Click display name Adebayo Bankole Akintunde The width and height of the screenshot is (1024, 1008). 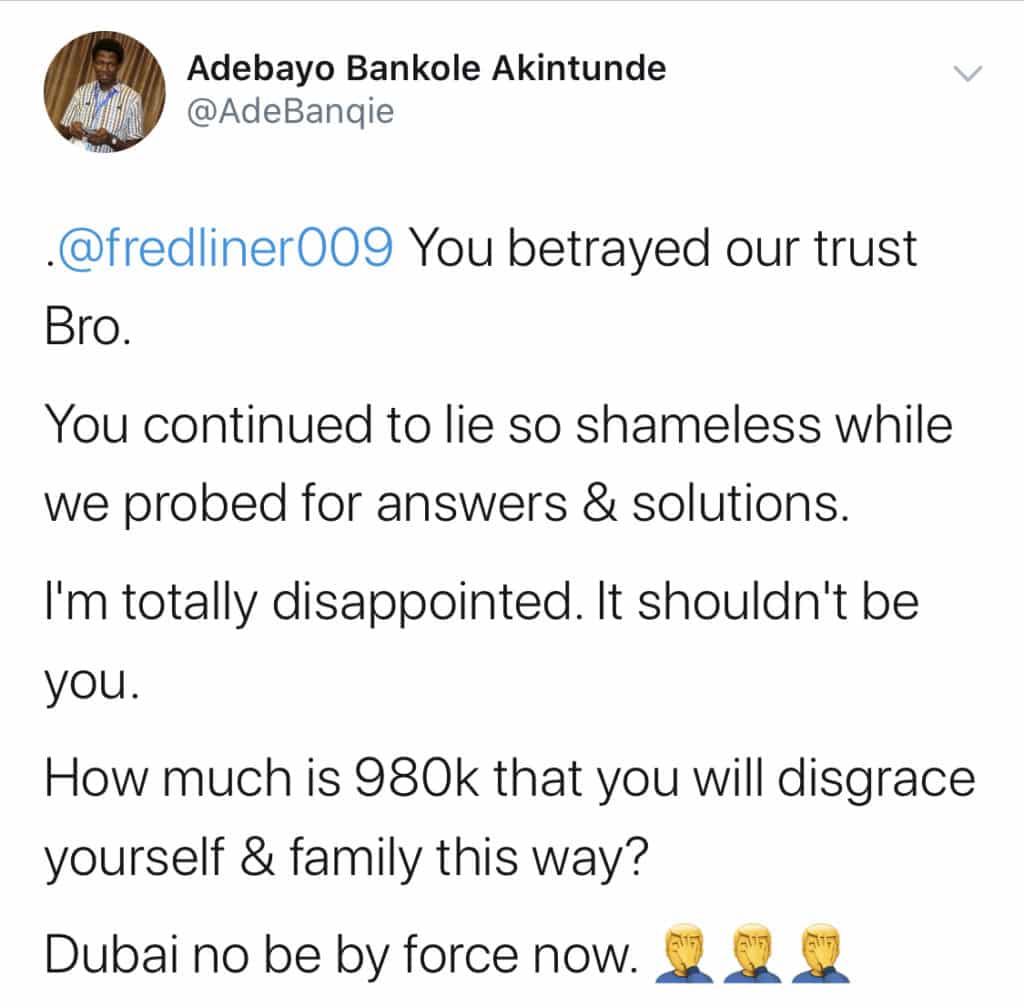pyautogui.click(x=426, y=69)
